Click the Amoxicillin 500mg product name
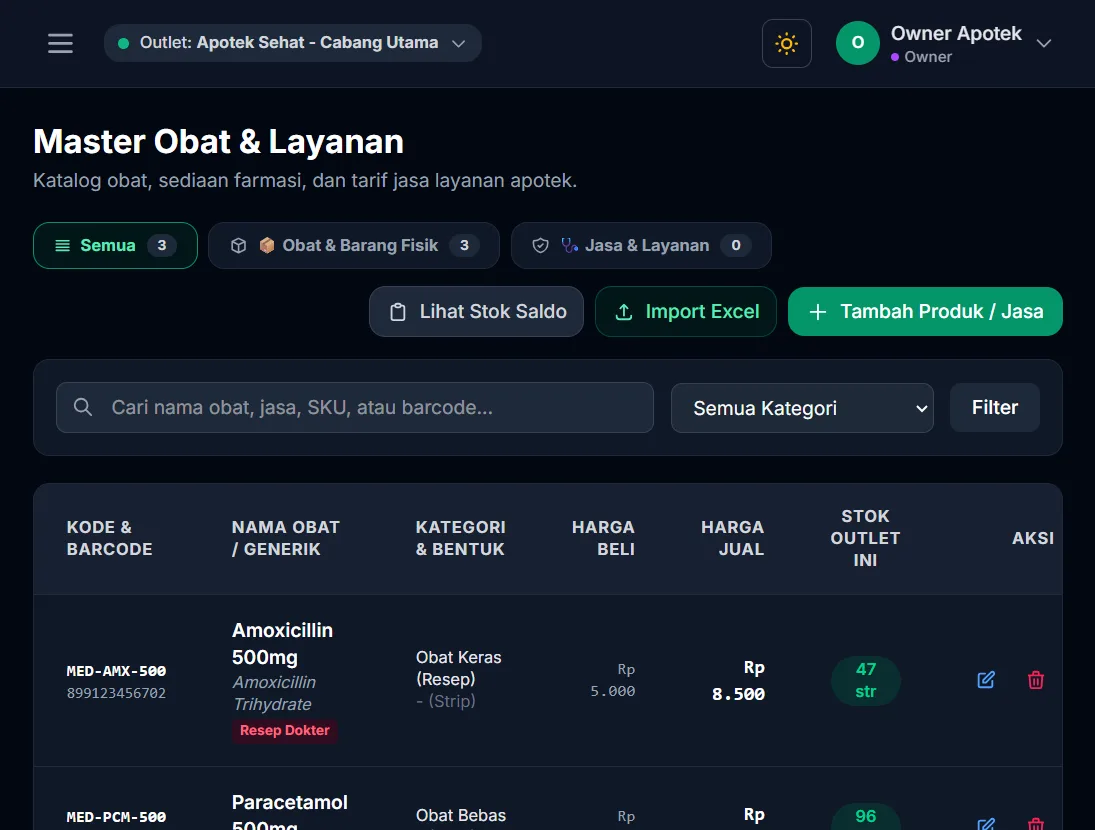The width and height of the screenshot is (1095, 830). pyautogui.click(x=282, y=644)
